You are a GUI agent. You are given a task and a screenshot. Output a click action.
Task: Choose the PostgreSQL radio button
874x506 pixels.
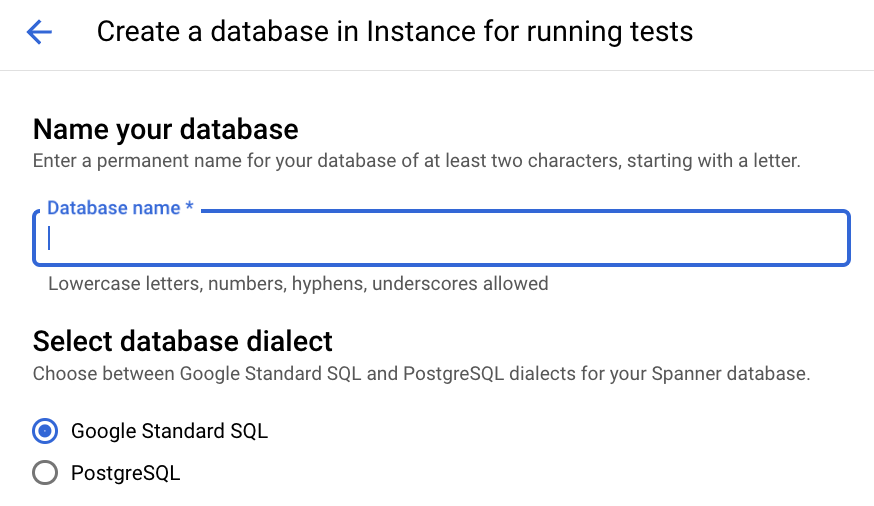tap(45, 473)
